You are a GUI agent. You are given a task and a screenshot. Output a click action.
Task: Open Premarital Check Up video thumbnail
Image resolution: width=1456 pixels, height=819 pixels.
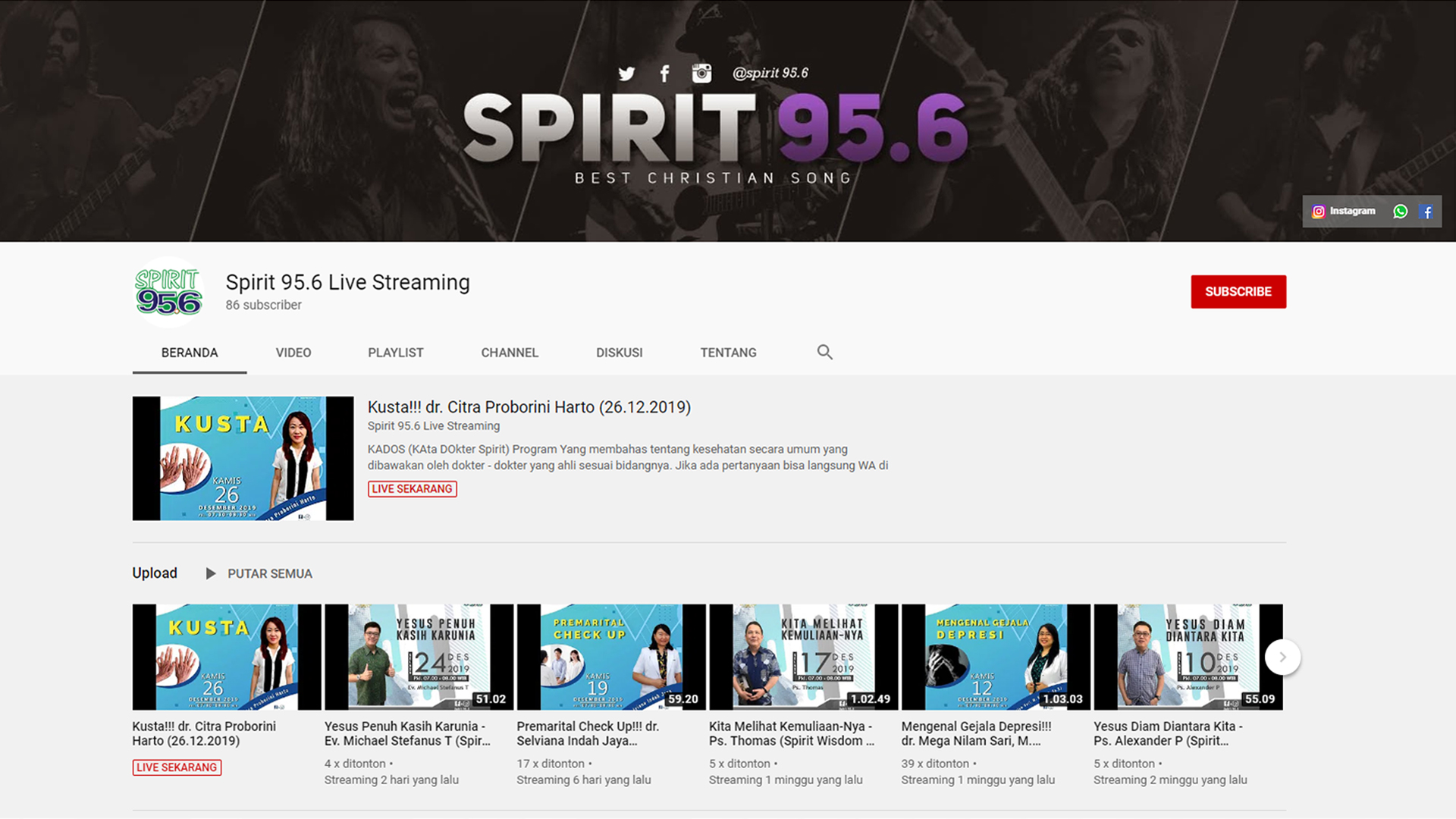coord(610,657)
